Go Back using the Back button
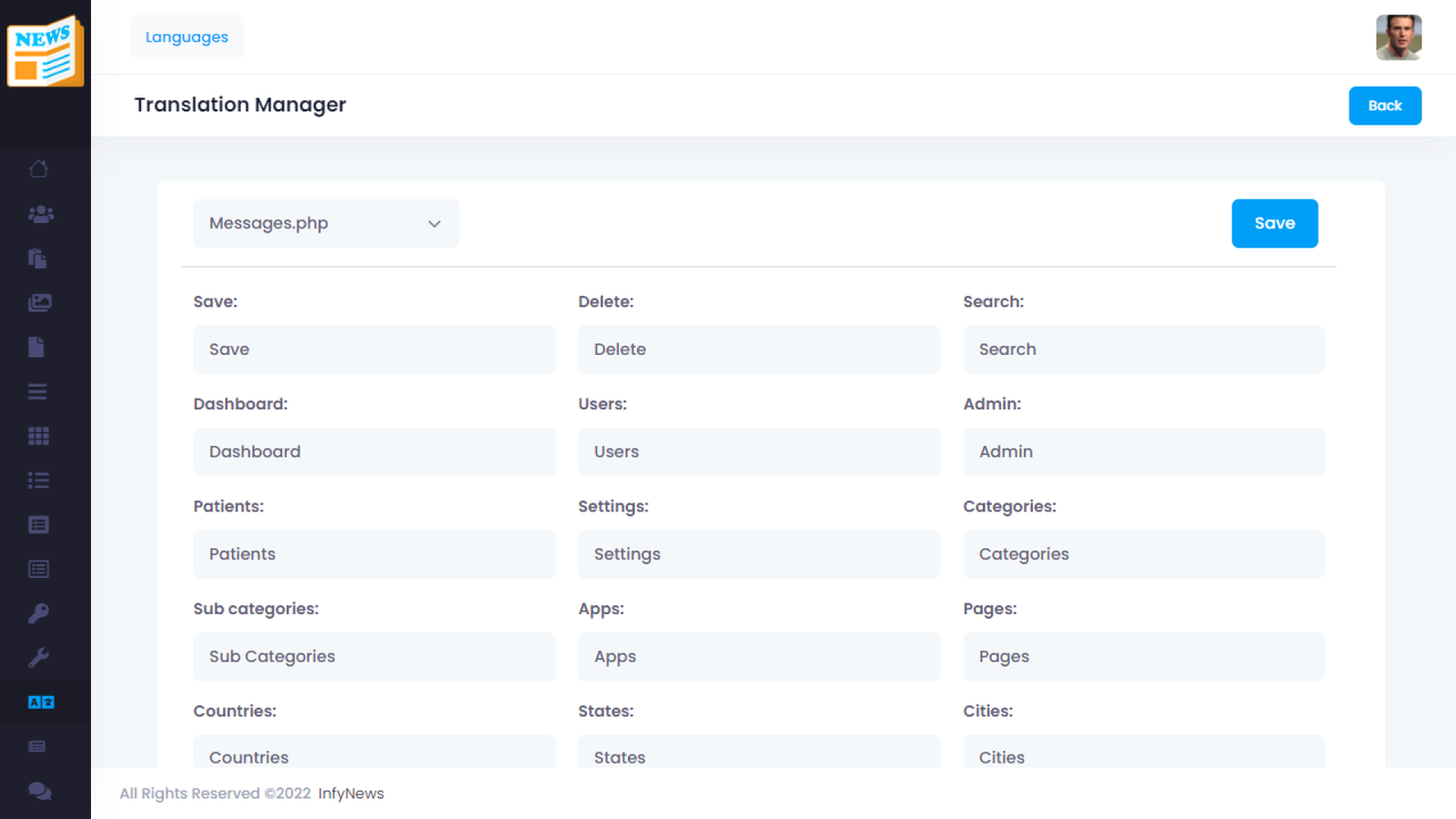1456x819 pixels. (1385, 106)
